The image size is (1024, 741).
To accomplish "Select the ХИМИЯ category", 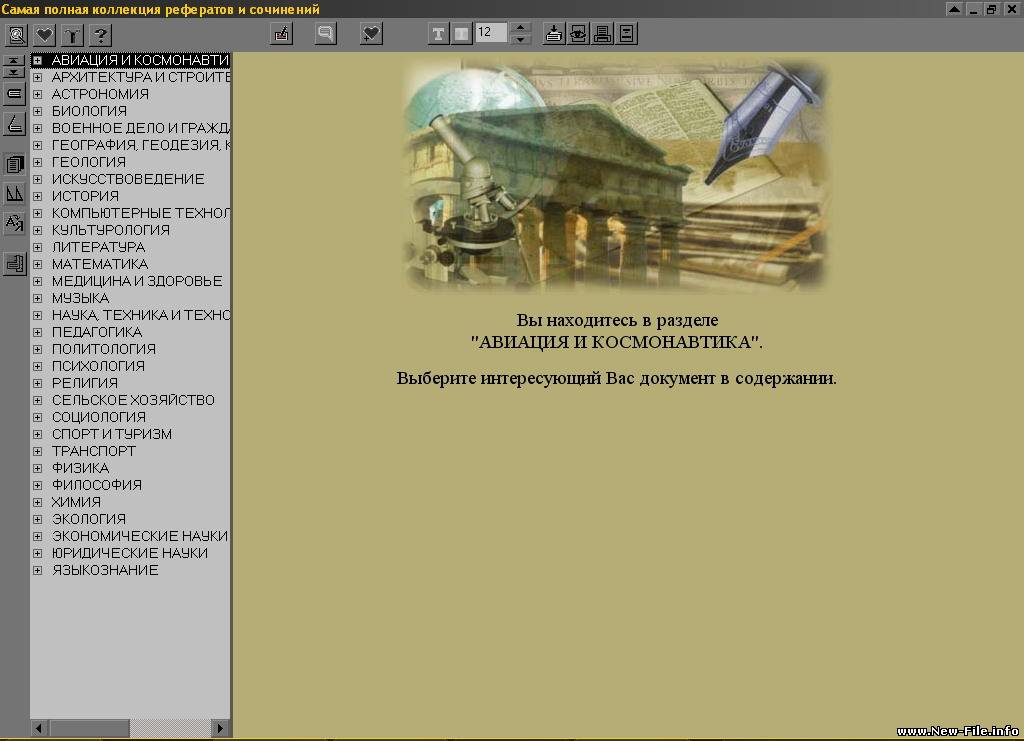I will (x=76, y=502).
